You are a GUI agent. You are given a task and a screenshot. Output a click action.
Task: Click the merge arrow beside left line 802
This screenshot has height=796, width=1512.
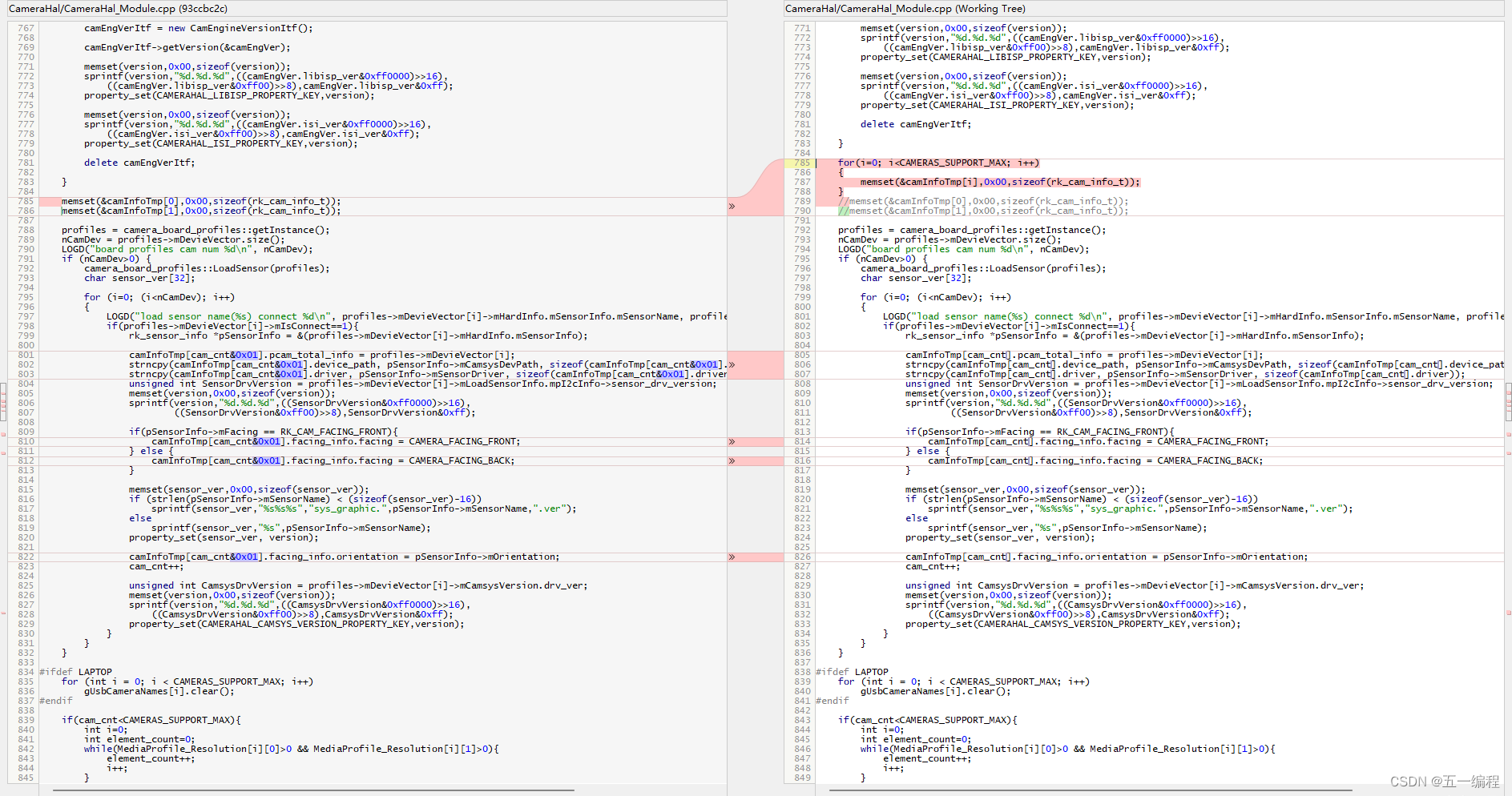pos(732,365)
